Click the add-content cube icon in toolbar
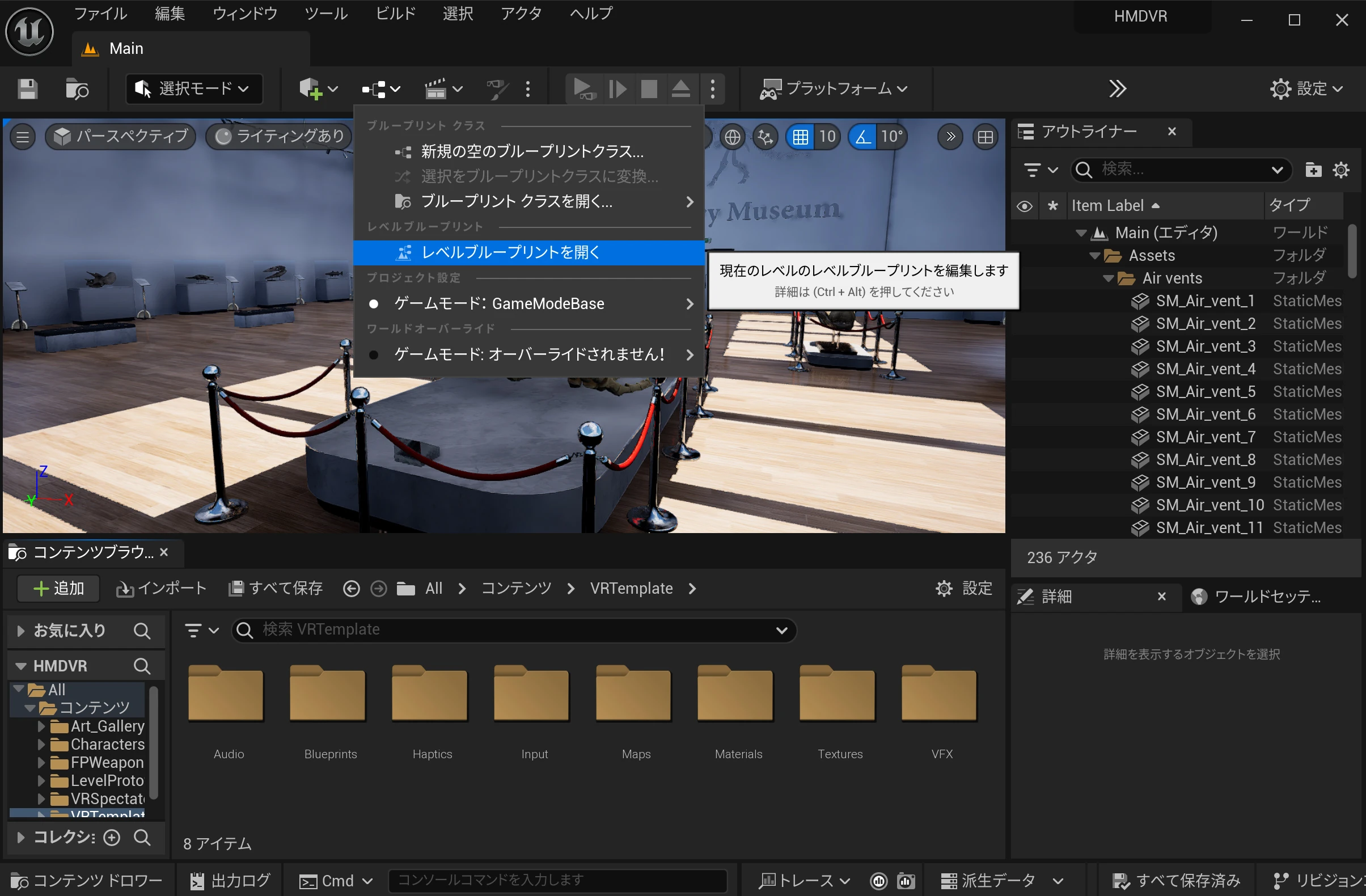1366x896 pixels. click(x=311, y=89)
